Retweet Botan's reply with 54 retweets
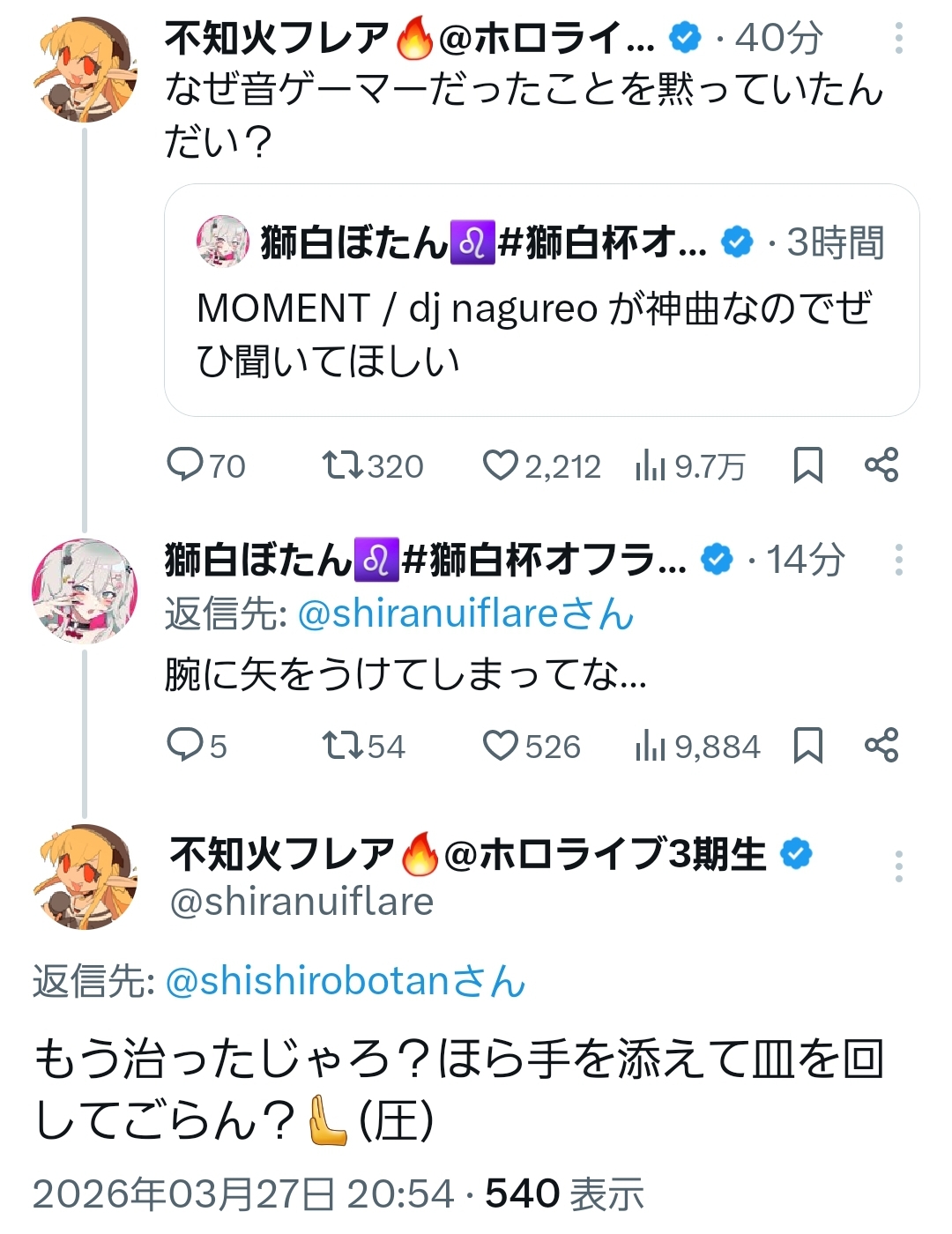The image size is (952, 1234). point(341,746)
